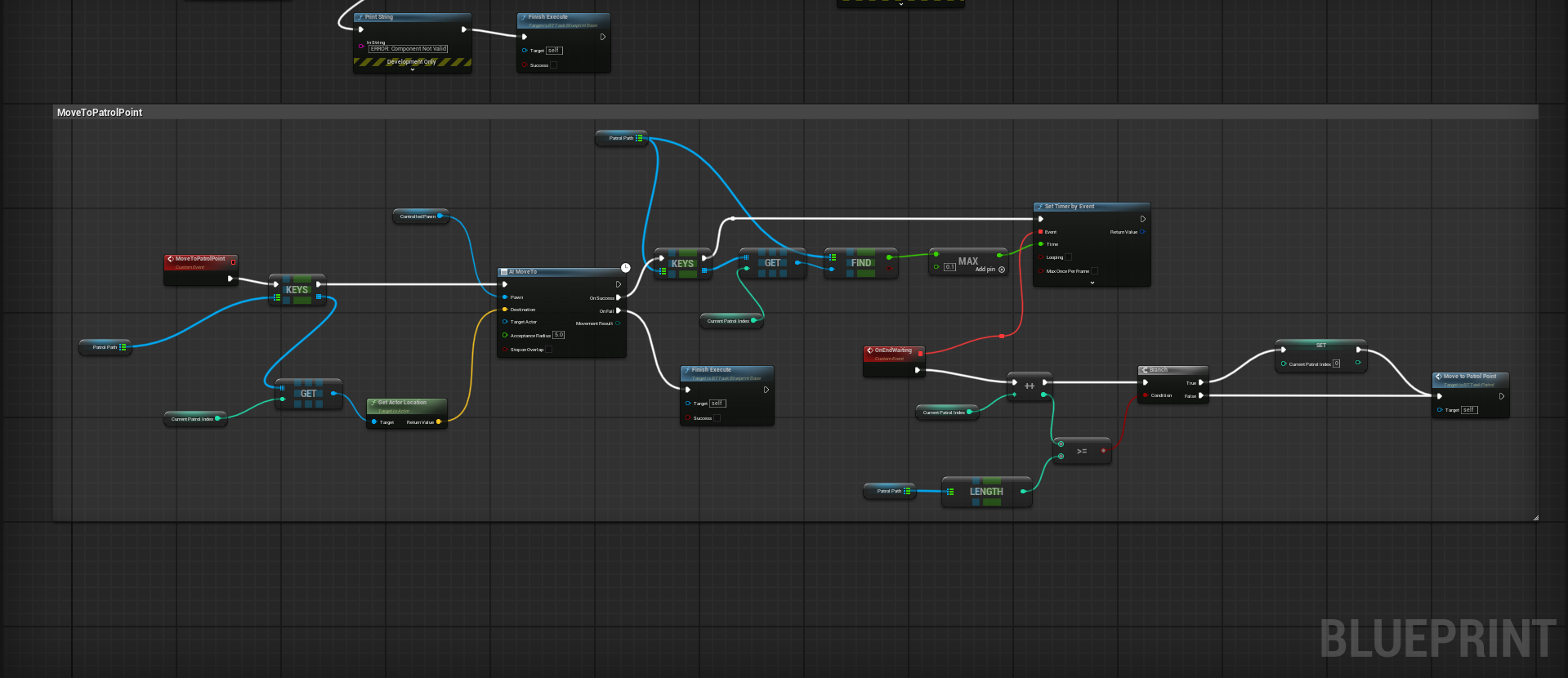The height and width of the screenshot is (678, 1568).
Task: Click the AI MoveTo On Success exec pin
Action: coord(619,298)
